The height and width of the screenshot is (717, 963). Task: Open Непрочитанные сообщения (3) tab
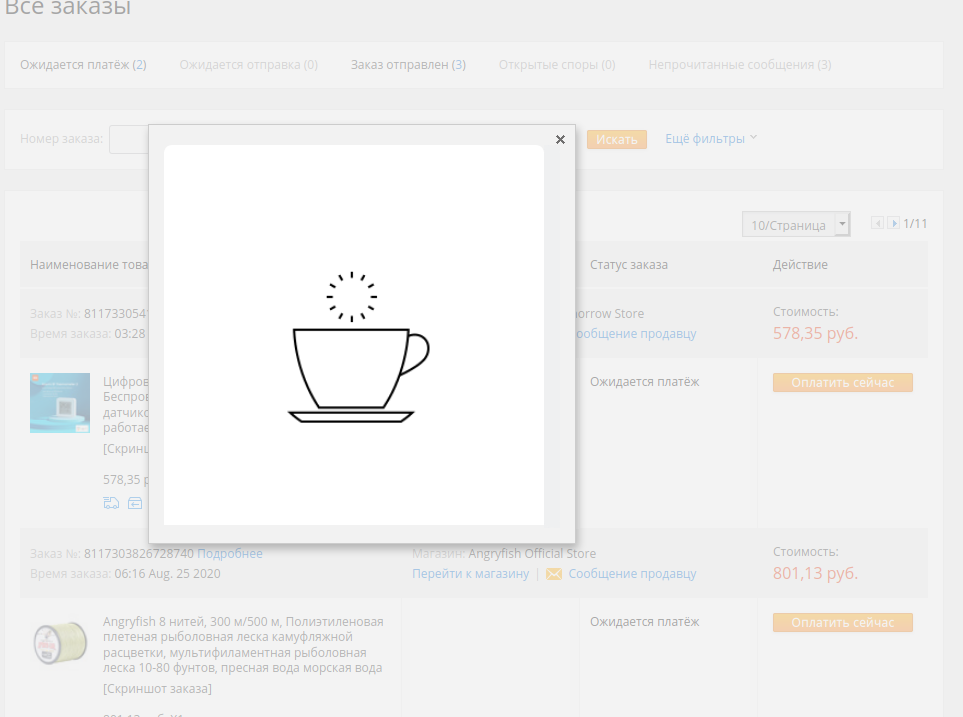[x=739, y=65]
